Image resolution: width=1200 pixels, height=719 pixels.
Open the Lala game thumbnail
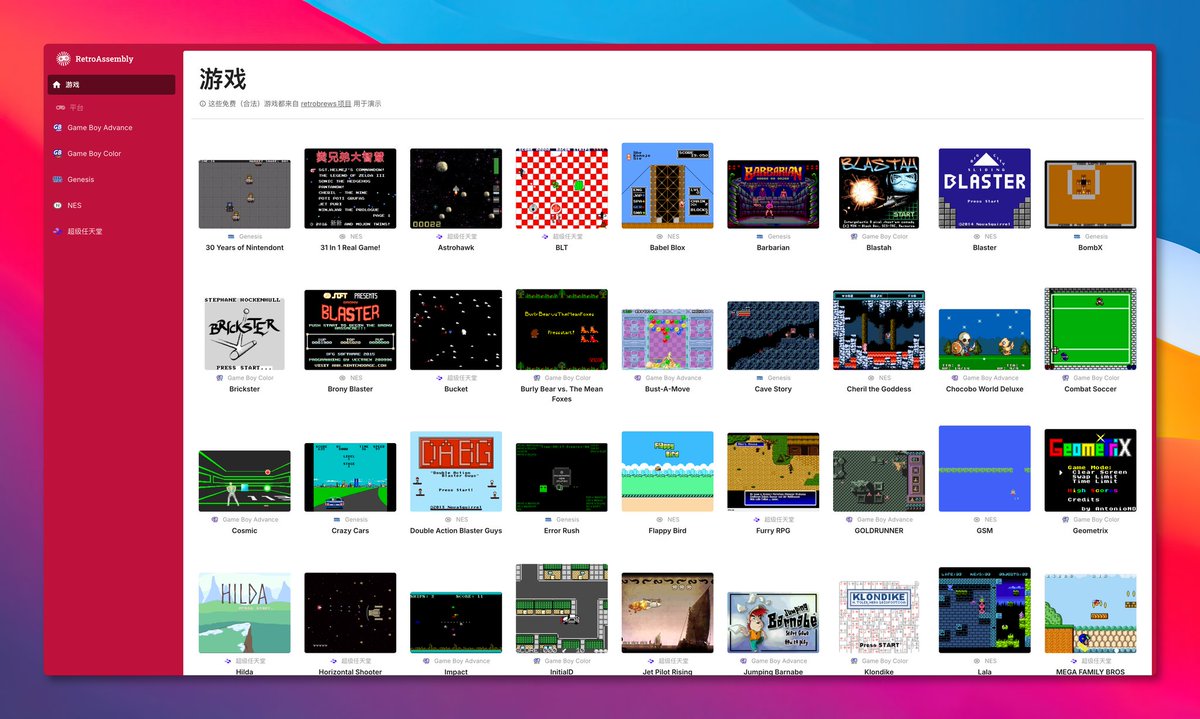coord(985,611)
